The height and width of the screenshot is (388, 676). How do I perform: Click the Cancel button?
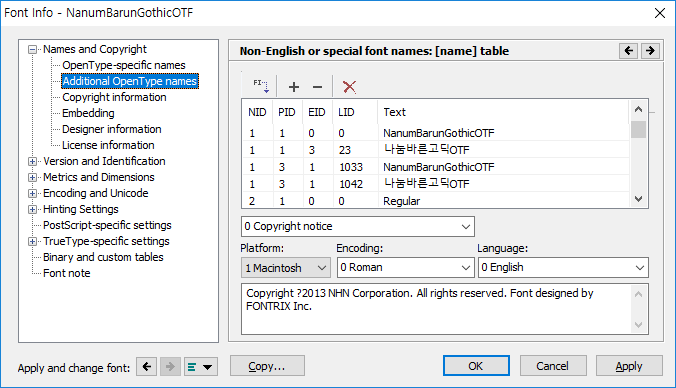553,366
